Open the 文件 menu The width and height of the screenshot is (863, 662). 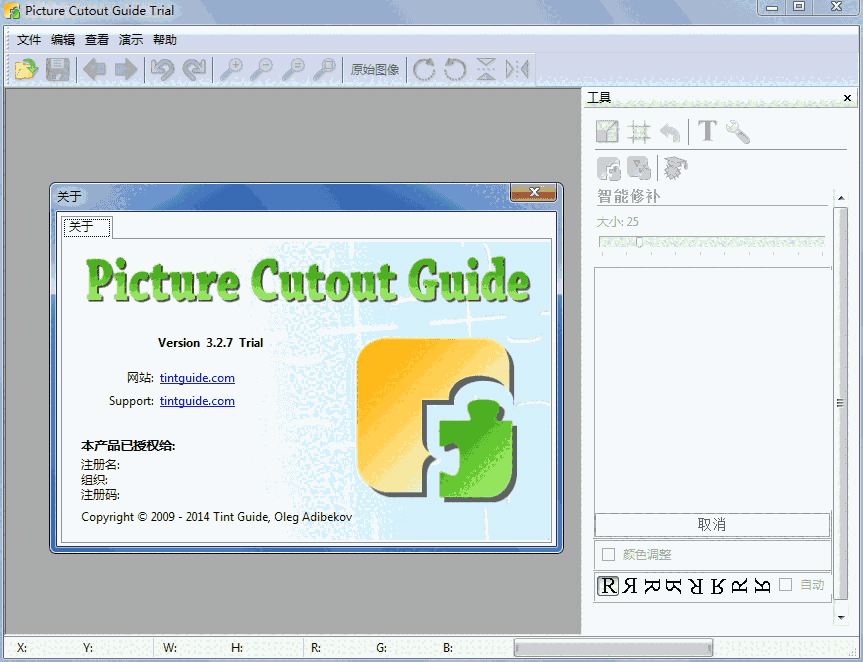tap(28, 40)
